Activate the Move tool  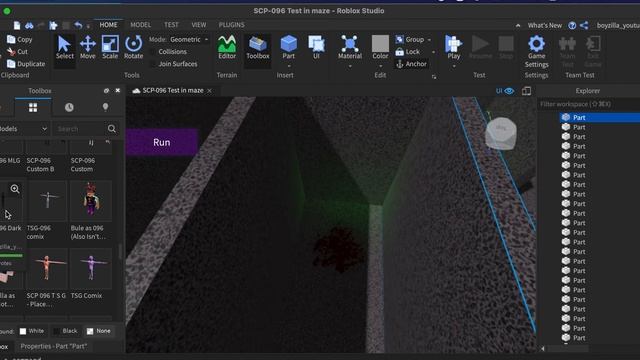tap(87, 48)
